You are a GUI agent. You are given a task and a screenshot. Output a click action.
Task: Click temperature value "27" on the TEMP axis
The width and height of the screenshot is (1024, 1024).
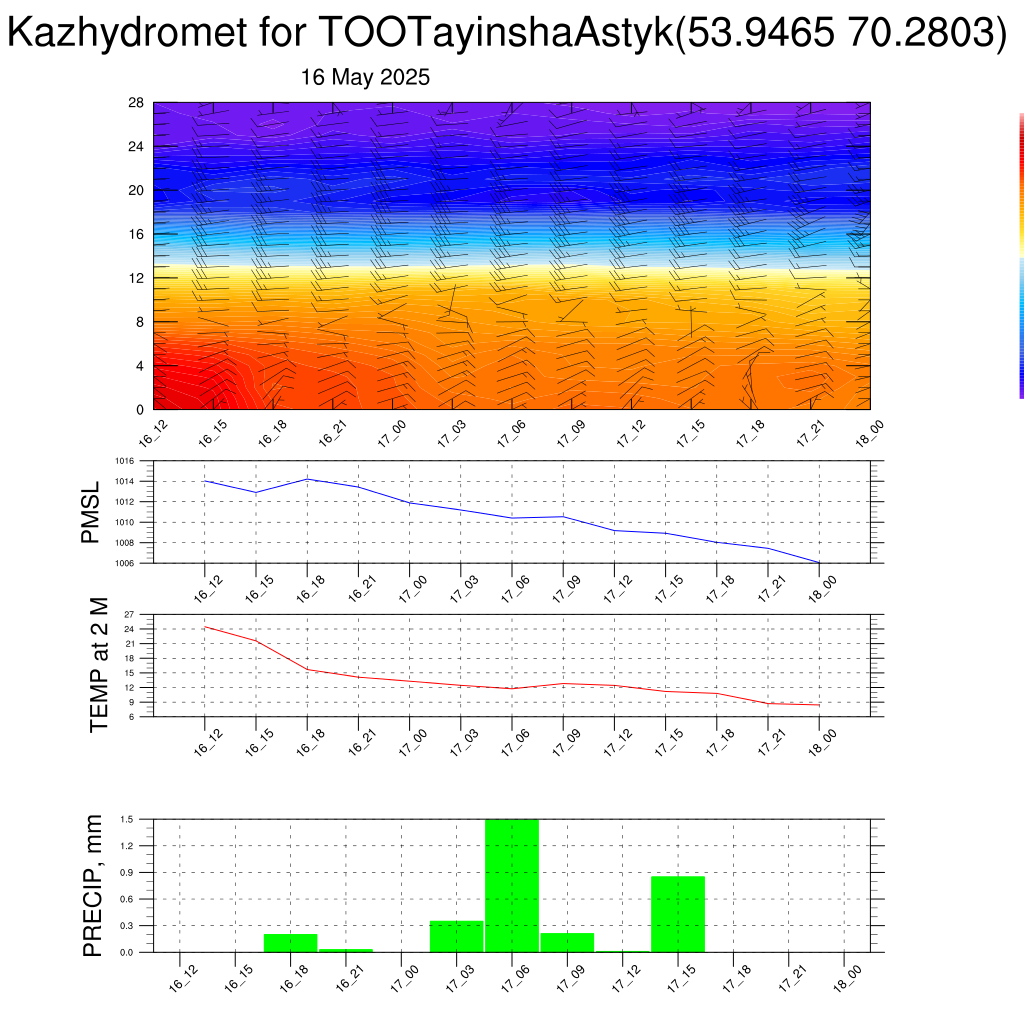(x=129, y=615)
